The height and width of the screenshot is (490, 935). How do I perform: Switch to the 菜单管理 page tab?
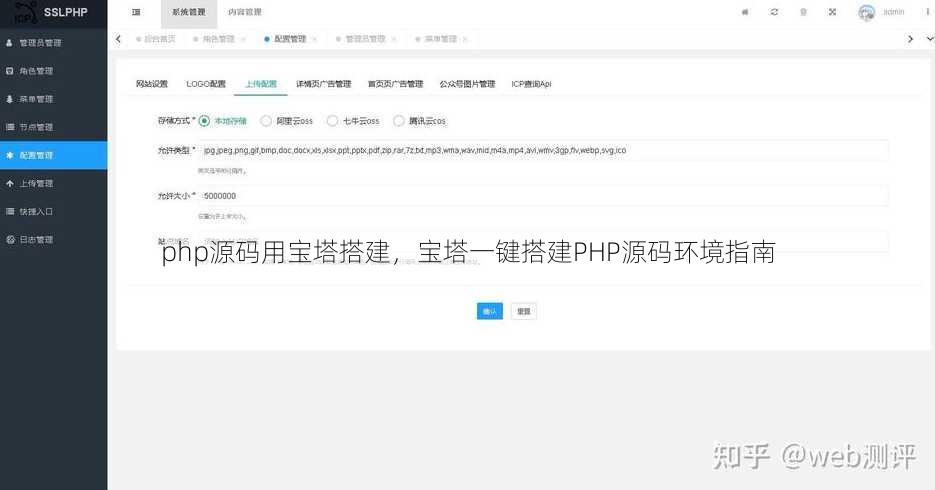(436, 39)
